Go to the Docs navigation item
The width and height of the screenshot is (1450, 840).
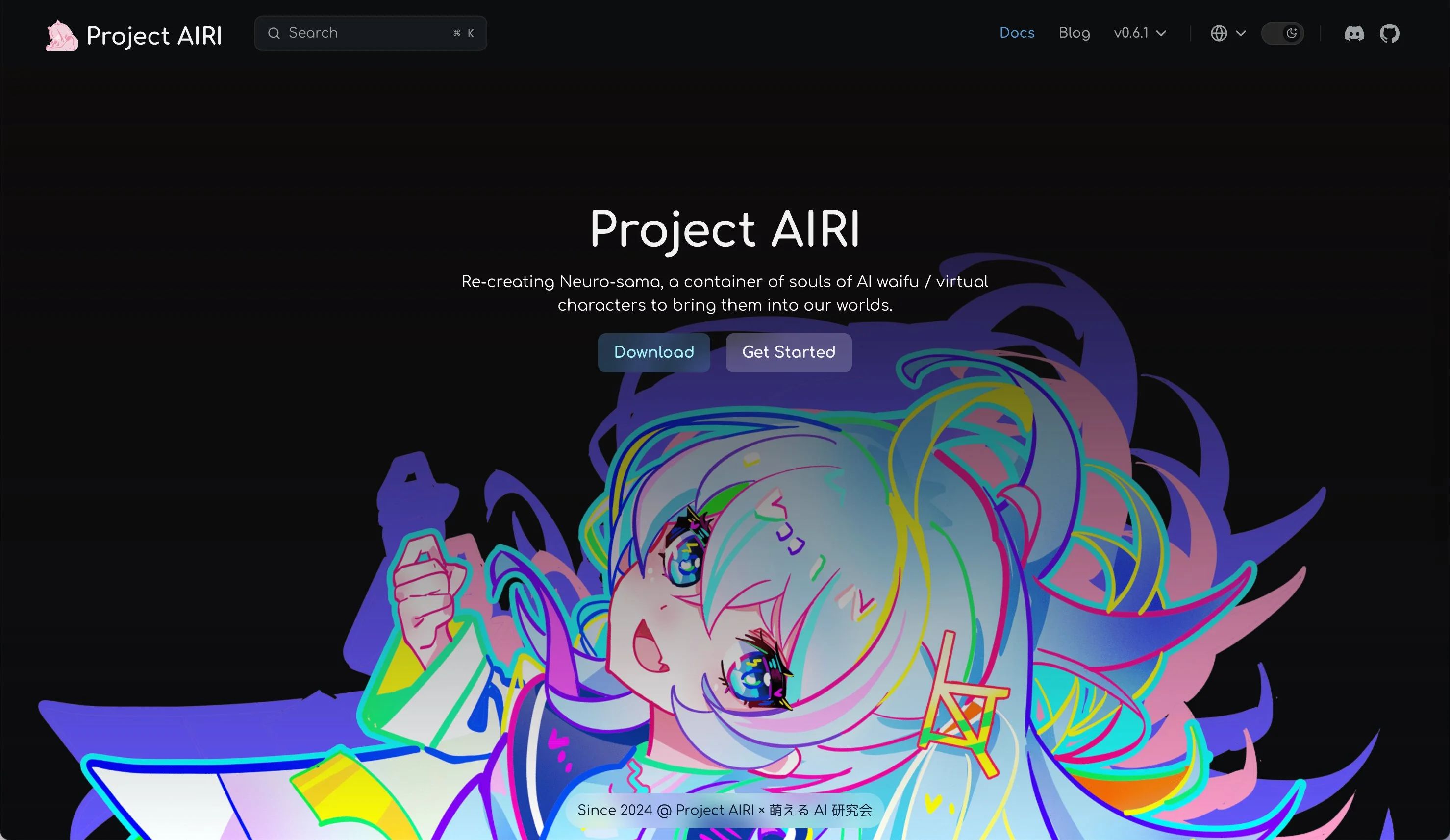(1017, 33)
